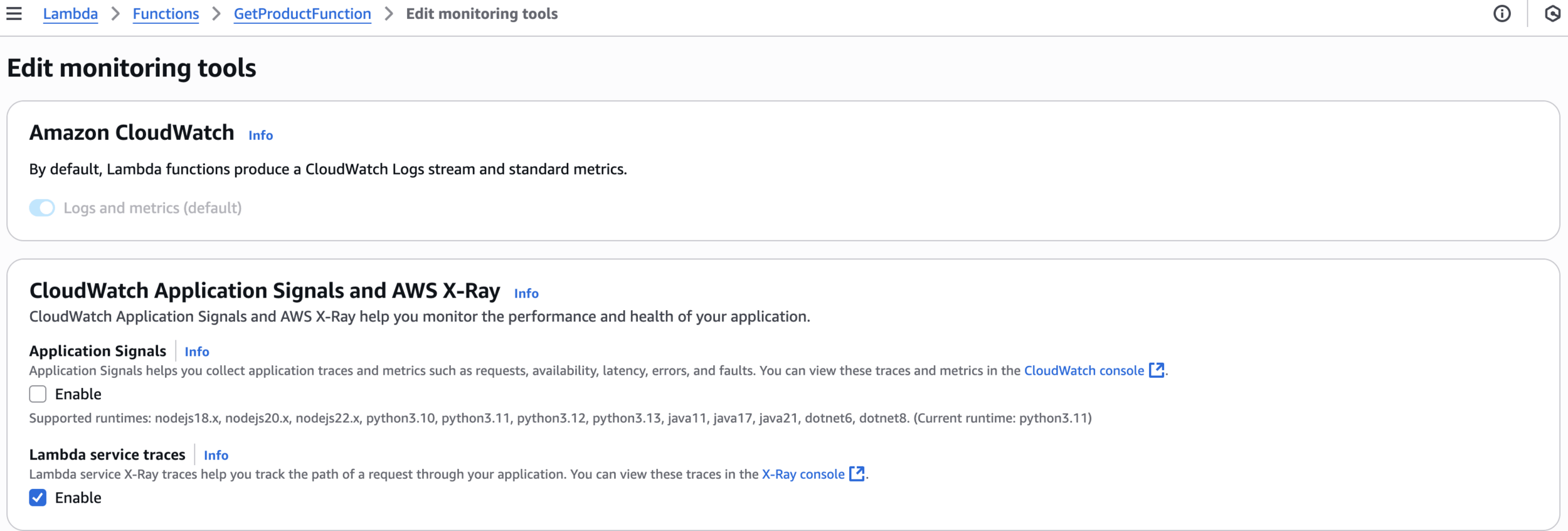Screen dimensions: 1568x531
Task: Click the chevron after Functions breadcrumb
Action: (x=216, y=14)
